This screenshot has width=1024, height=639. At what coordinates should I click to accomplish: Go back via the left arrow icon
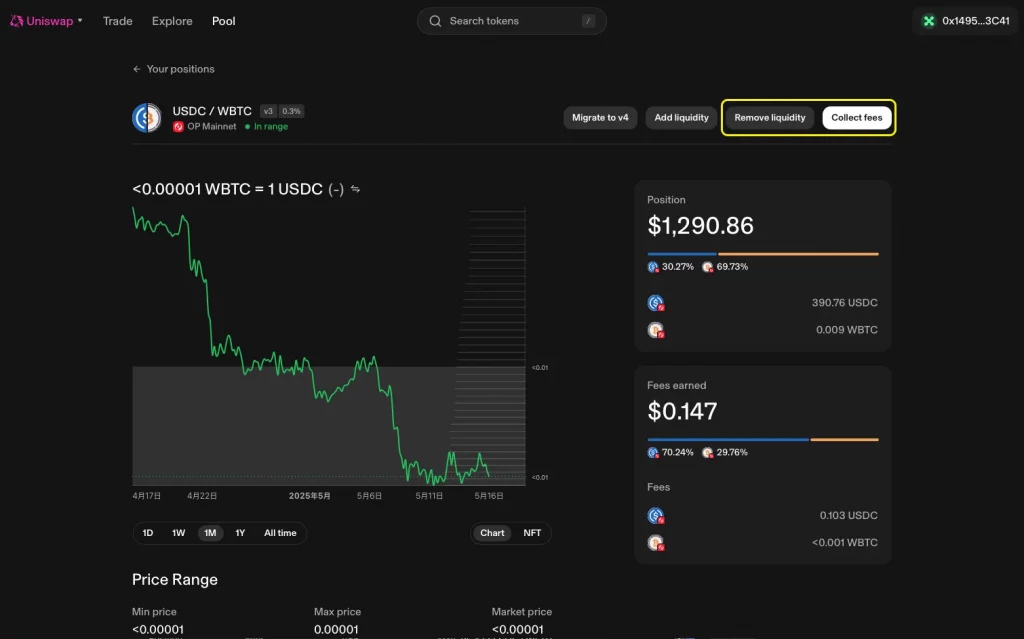tap(136, 69)
